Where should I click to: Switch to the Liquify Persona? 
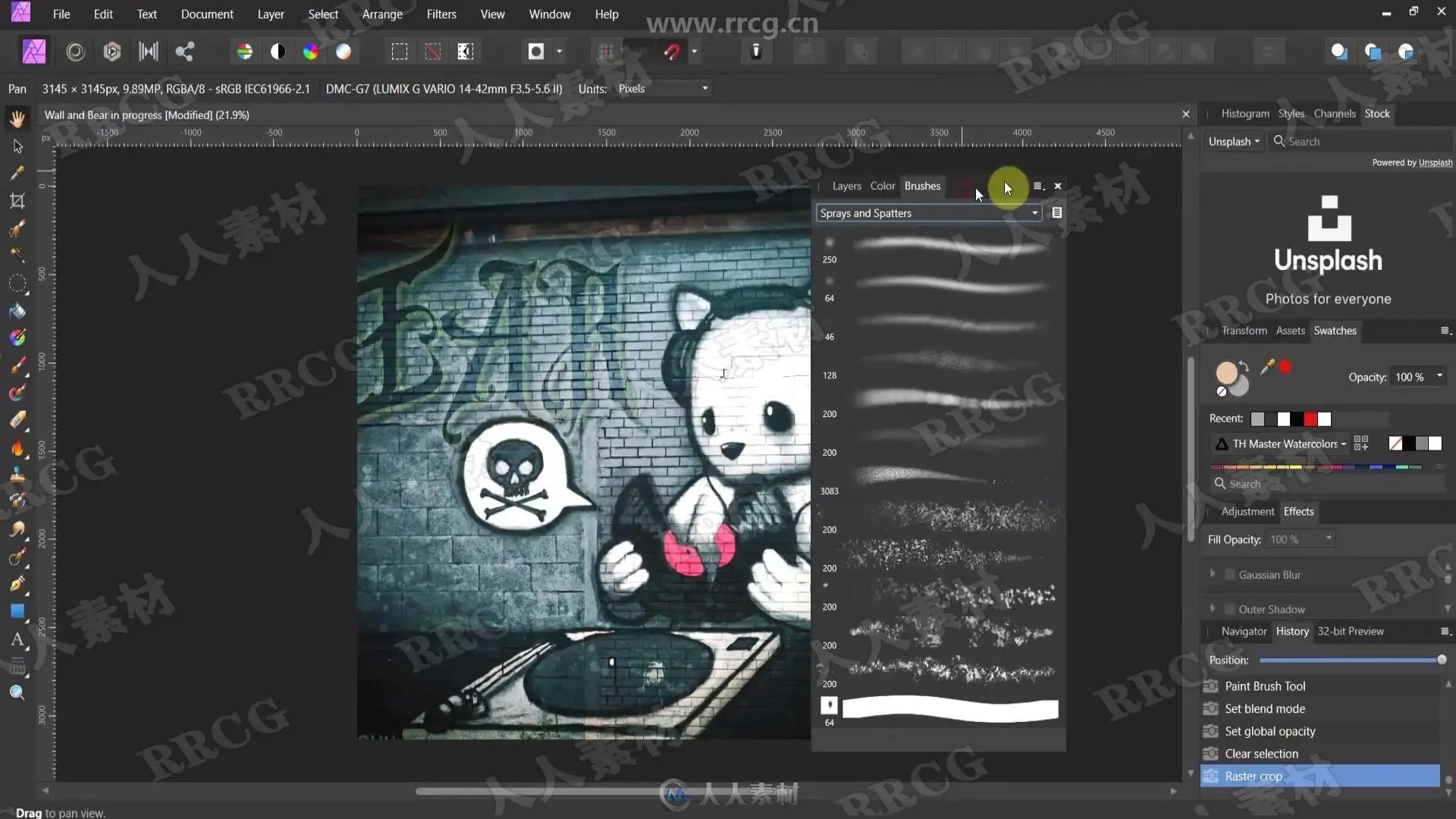[x=75, y=52]
